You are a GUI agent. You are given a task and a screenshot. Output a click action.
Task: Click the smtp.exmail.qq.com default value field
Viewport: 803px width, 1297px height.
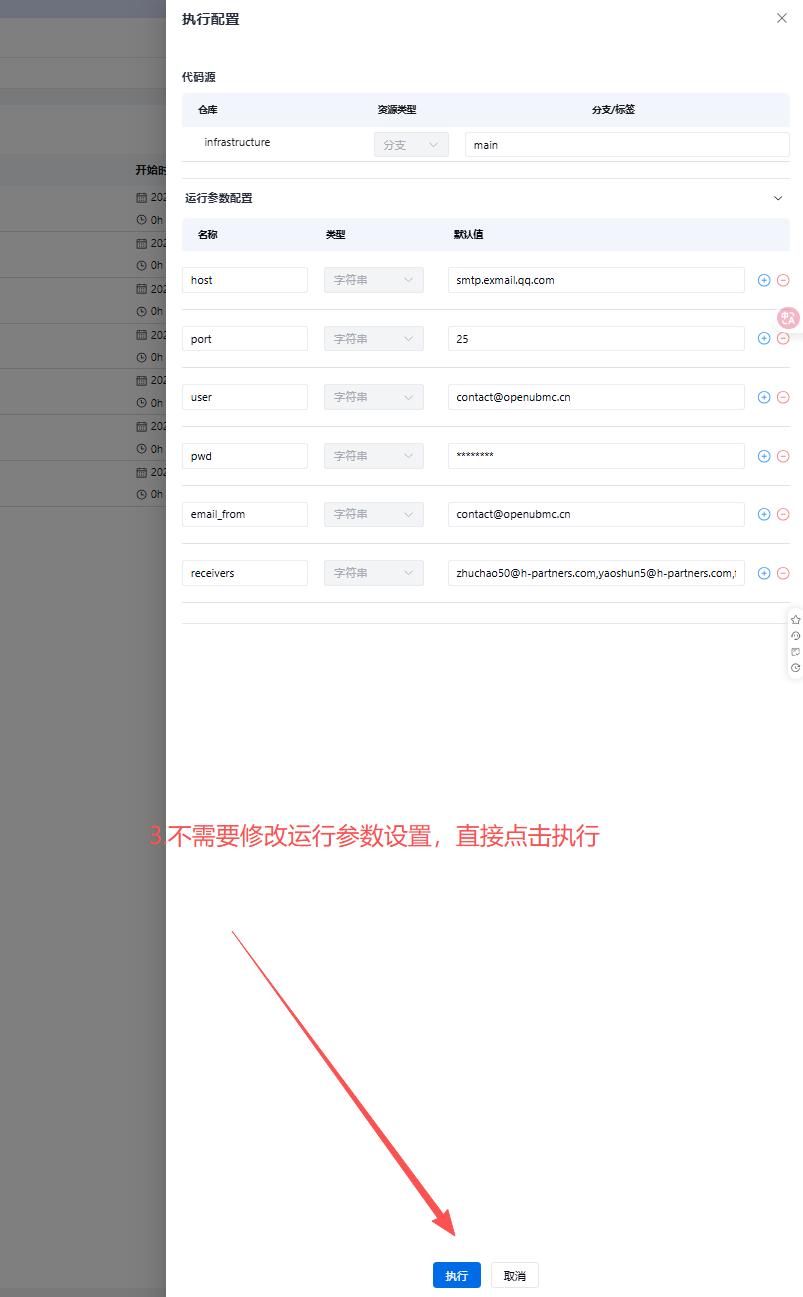596,280
